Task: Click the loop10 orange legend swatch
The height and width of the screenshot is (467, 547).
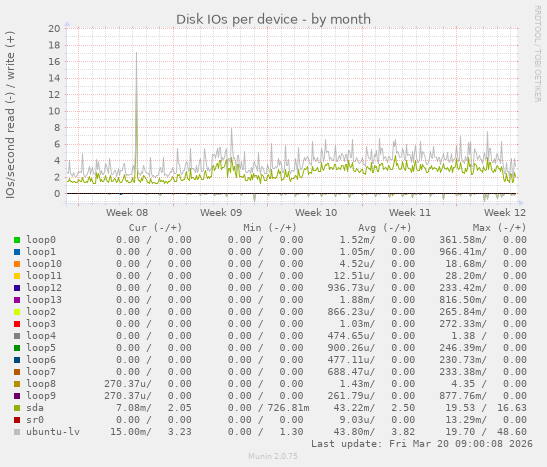Action: pos(17,264)
